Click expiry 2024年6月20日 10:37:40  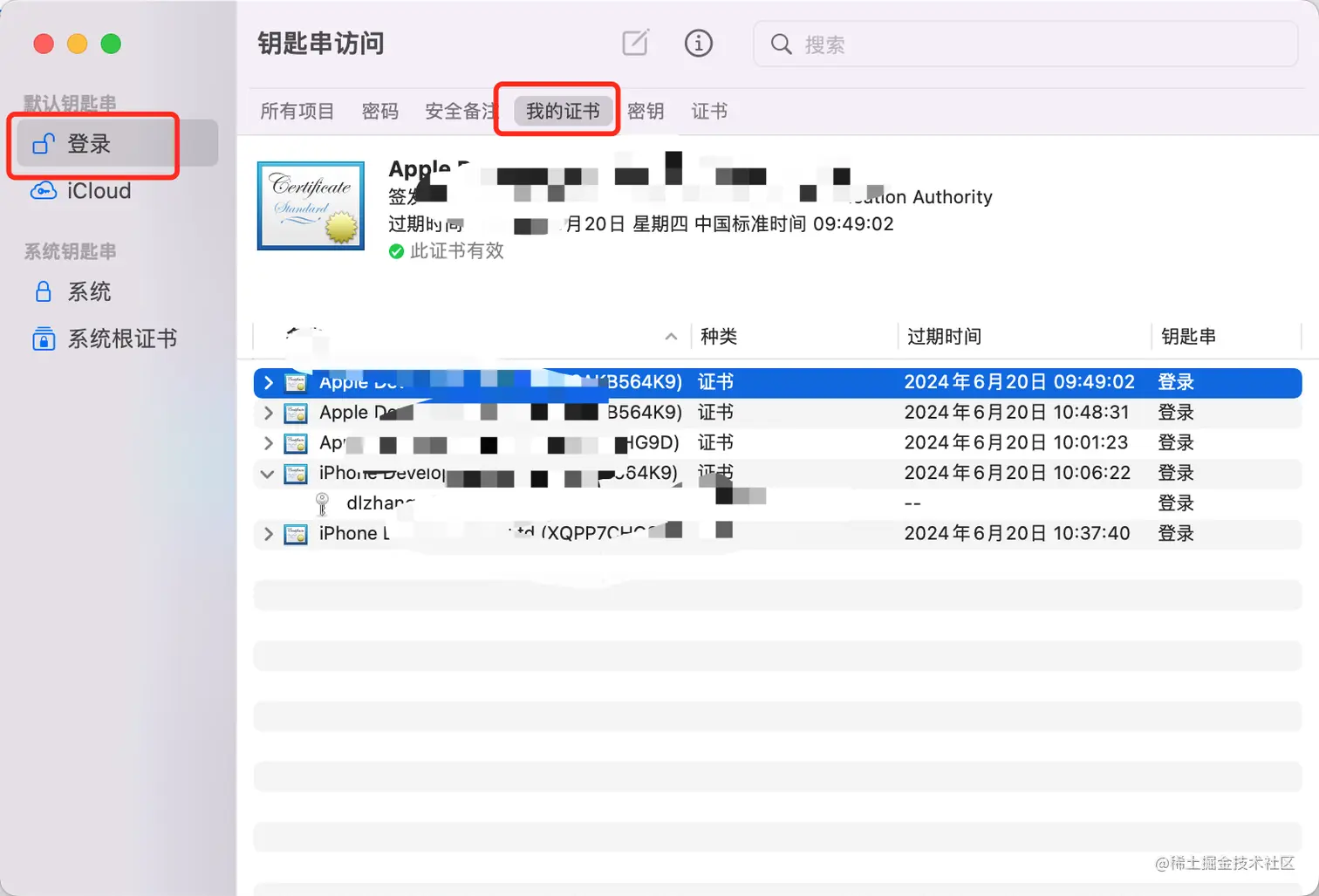[x=1017, y=533]
